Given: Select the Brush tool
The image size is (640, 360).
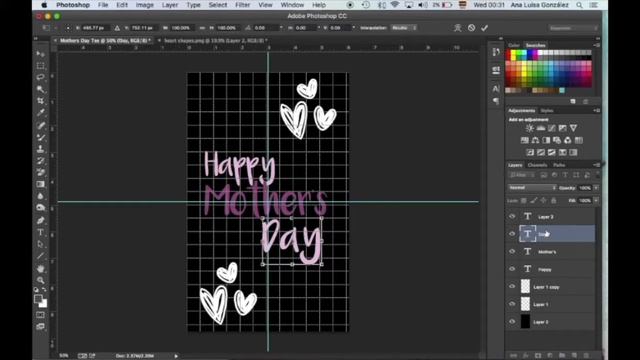Looking at the screenshot, I should coord(40,137).
